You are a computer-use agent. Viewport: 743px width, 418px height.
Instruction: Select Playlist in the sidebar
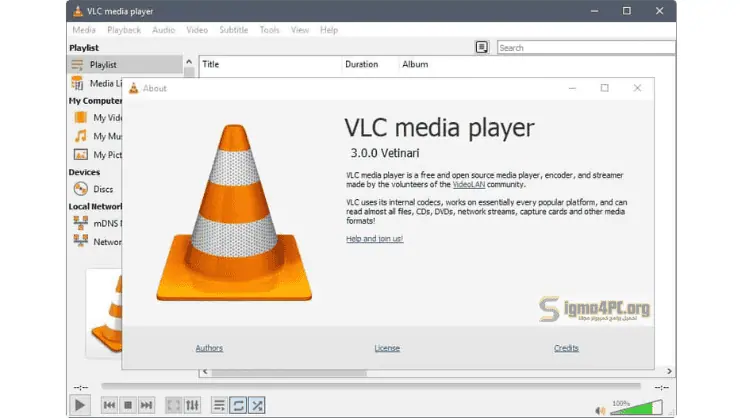coord(125,64)
